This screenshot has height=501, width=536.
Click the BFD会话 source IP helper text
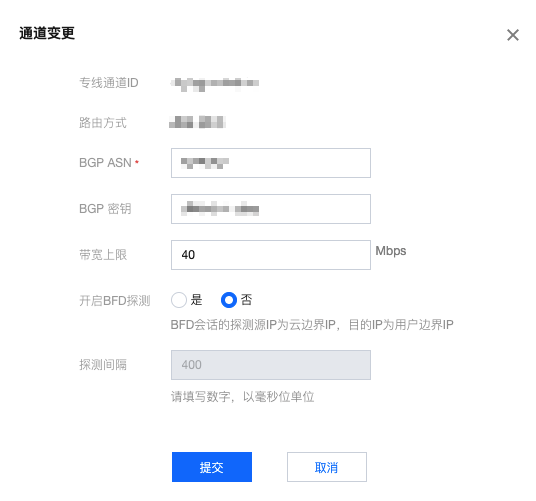click(312, 325)
